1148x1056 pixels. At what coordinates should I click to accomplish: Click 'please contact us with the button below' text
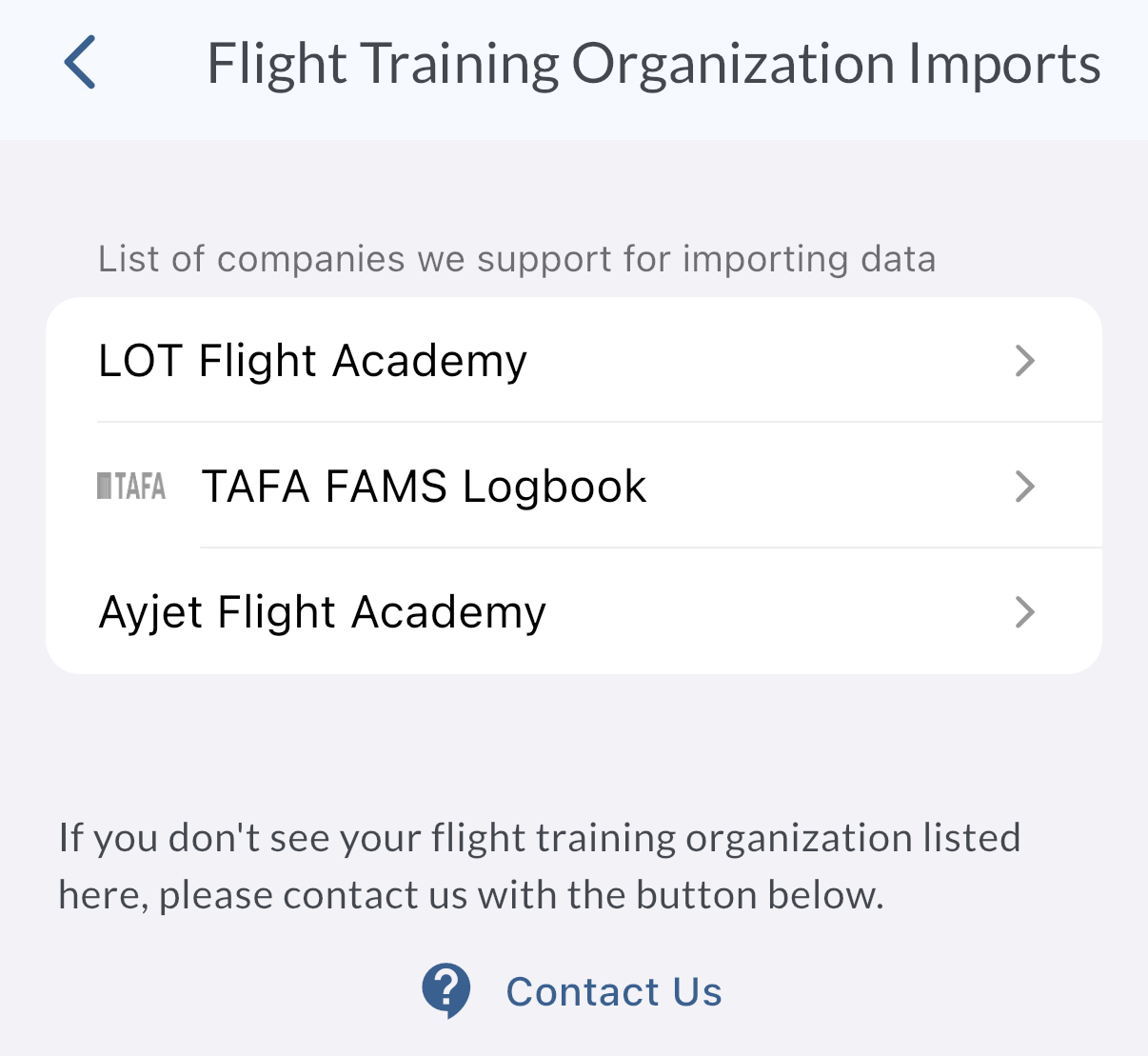tap(520, 895)
